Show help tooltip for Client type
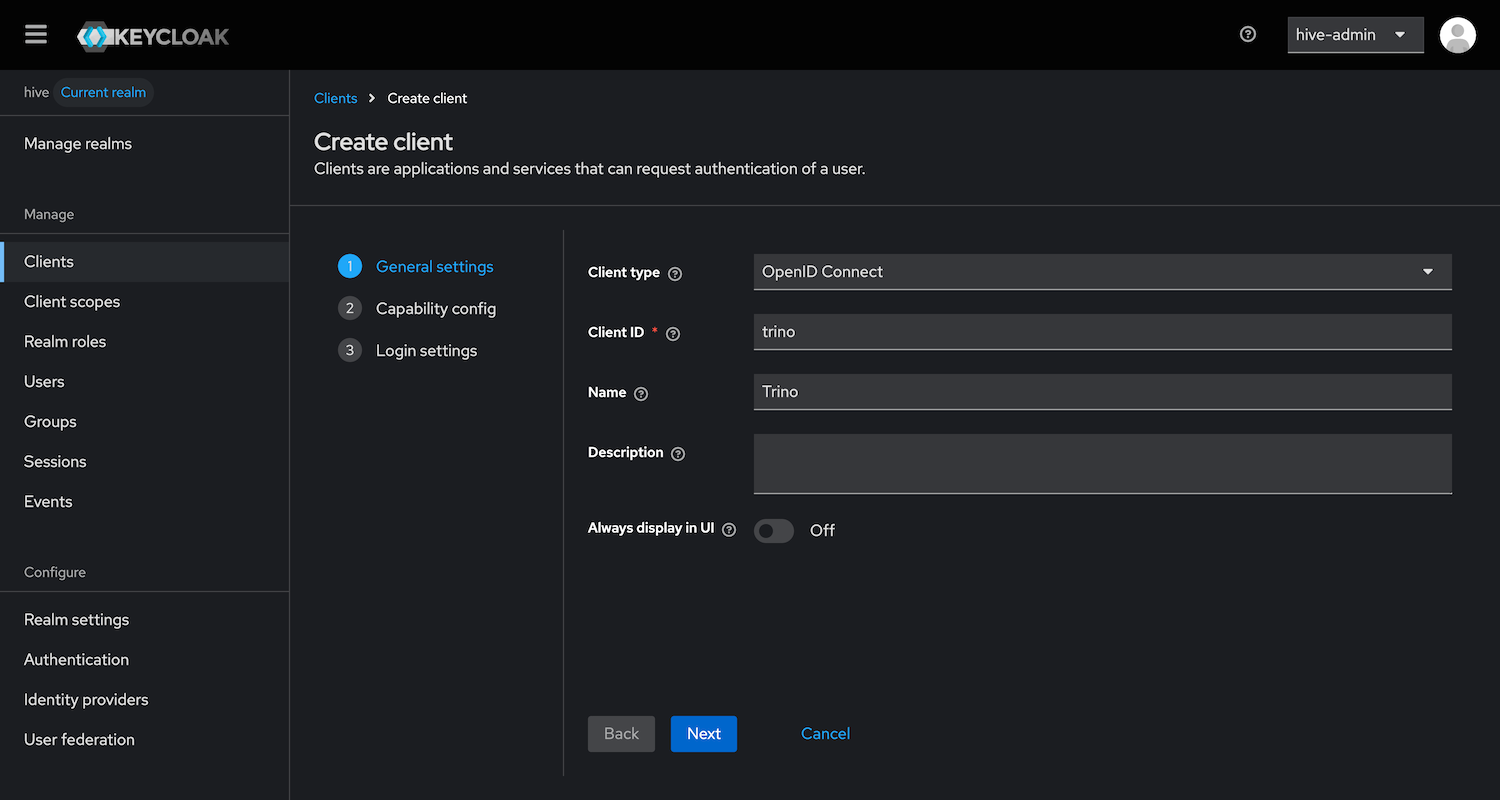The image size is (1500, 800). [675, 274]
